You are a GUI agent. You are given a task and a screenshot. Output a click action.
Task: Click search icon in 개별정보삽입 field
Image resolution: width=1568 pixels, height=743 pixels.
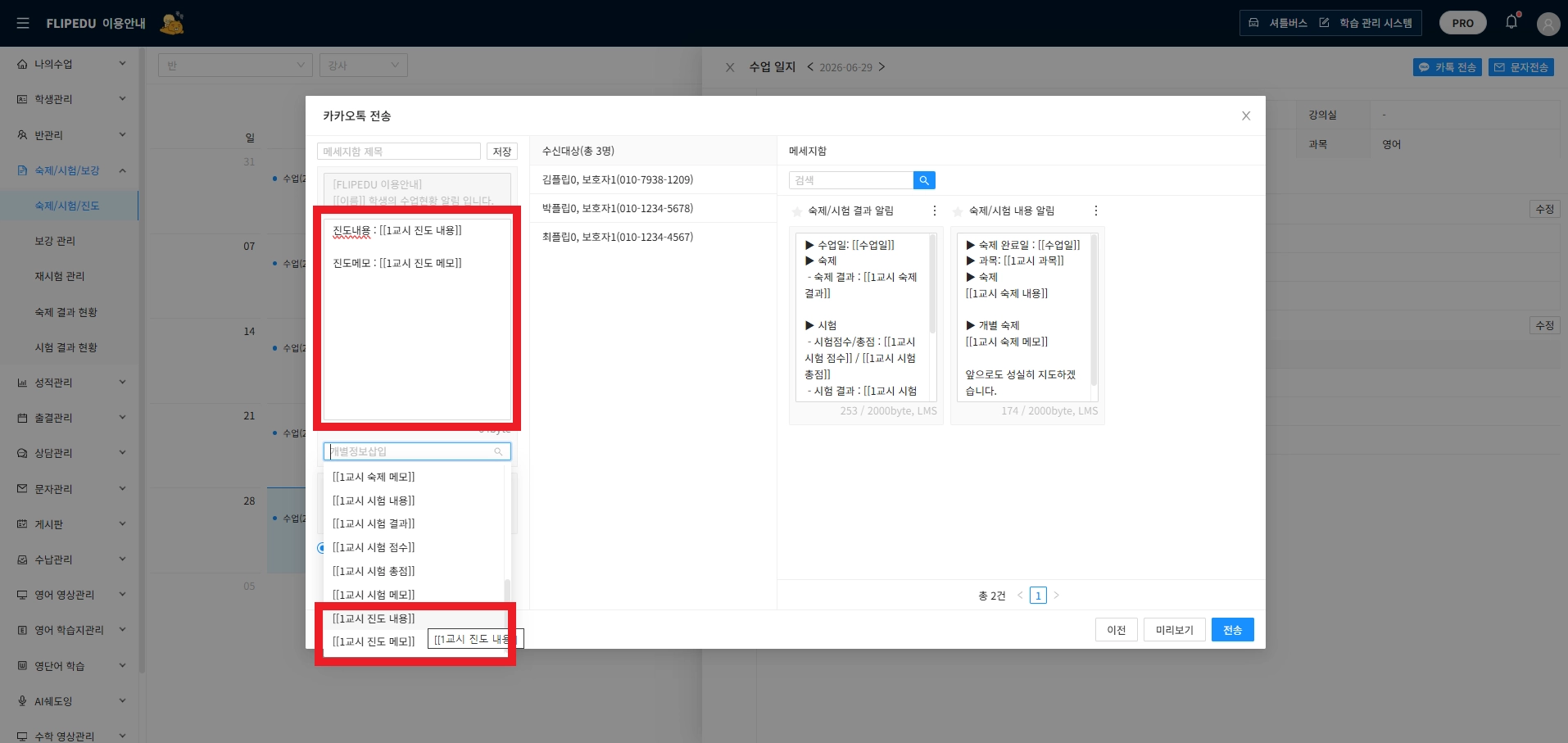coord(498,451)
